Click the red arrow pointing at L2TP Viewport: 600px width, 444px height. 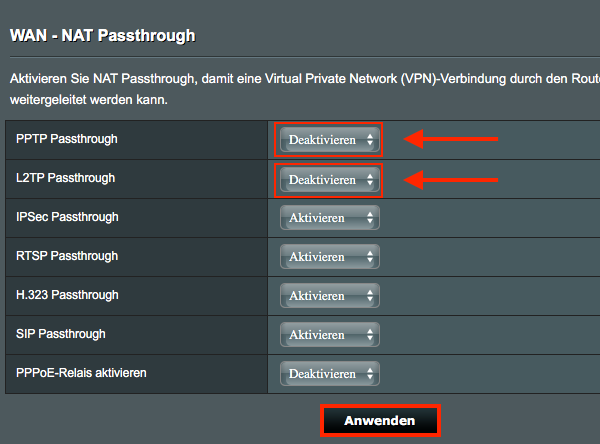click(451, 180)
